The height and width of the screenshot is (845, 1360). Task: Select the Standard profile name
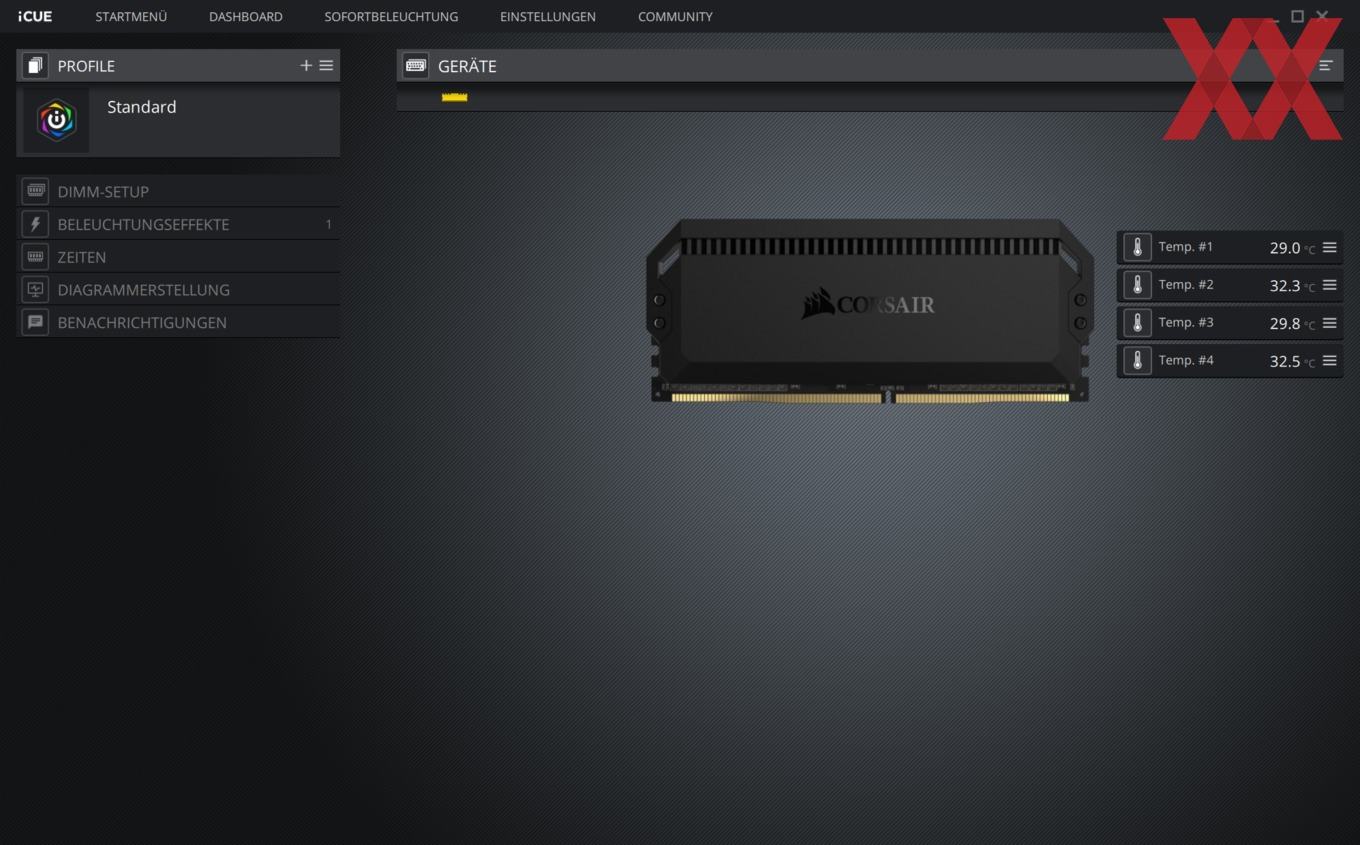point(142,107)
